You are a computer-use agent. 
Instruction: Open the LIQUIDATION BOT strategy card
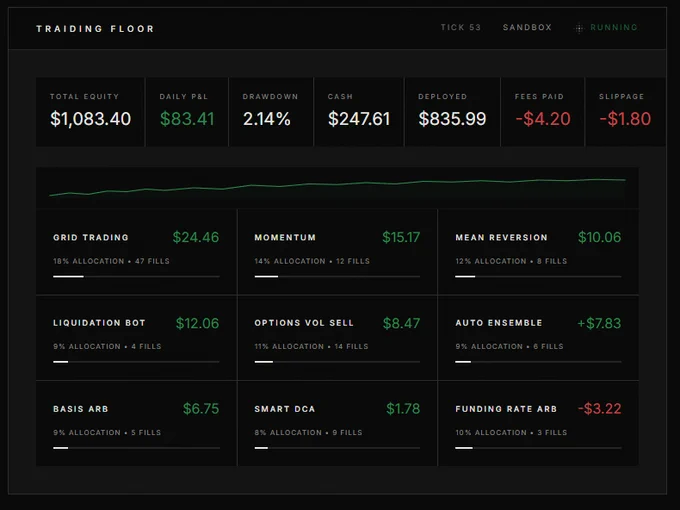coord(136,338)
